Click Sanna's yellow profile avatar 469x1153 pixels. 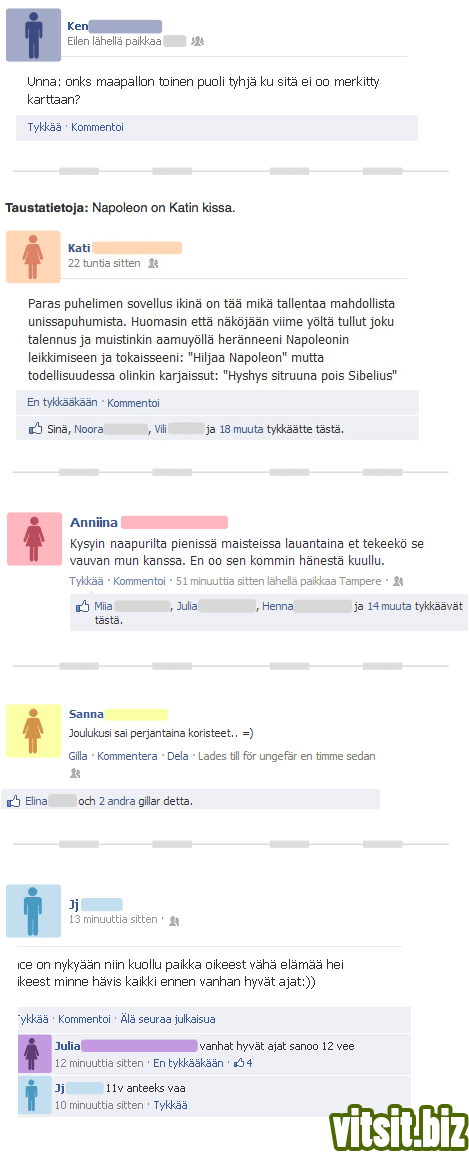[33, 730]
